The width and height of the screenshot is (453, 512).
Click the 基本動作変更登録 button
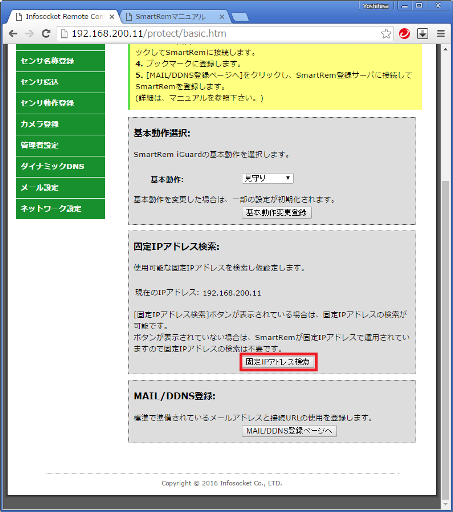tap(277, 213)
